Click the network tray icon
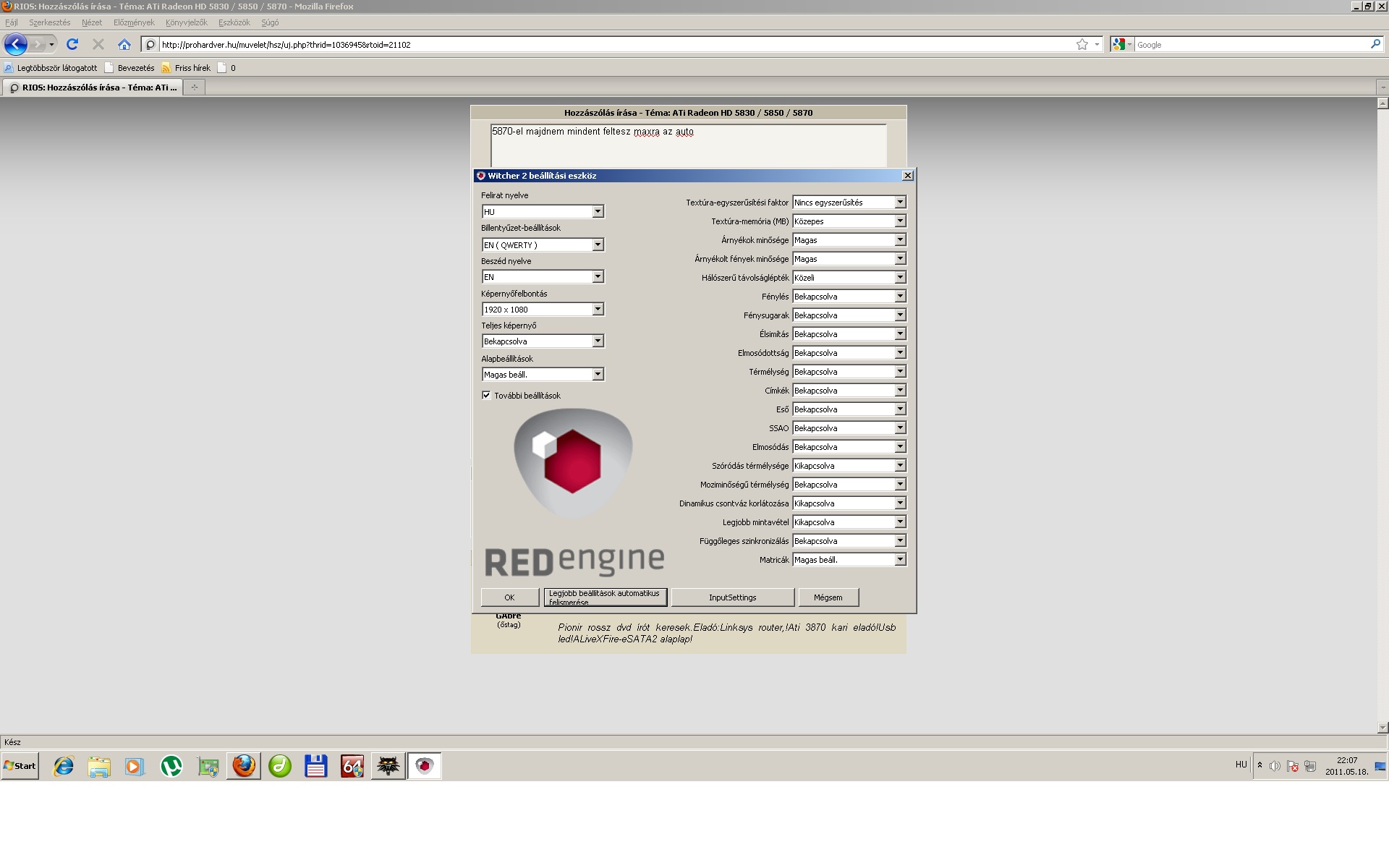The image size is (1389, 868). pos(1310,766)
